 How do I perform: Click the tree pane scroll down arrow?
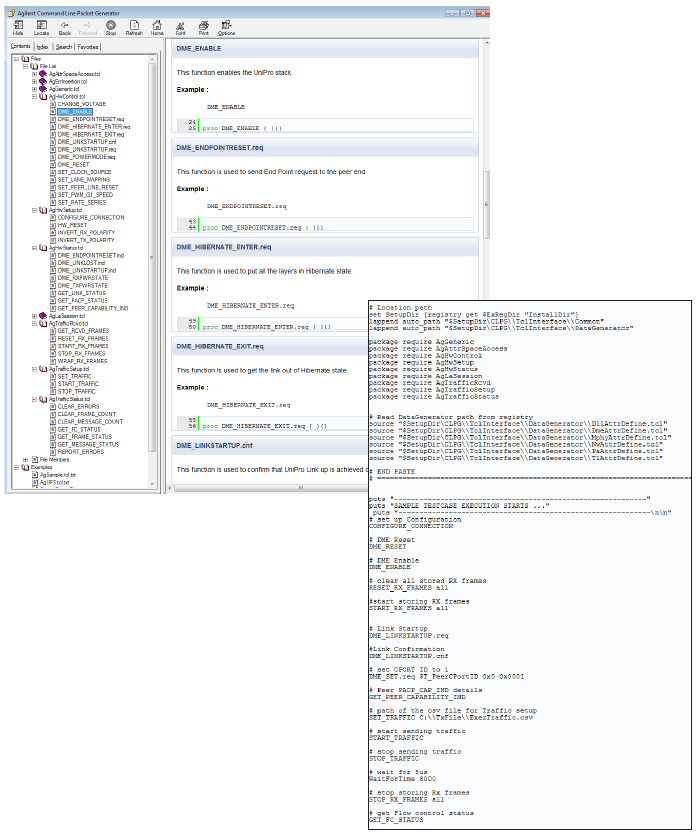(152, 484)
